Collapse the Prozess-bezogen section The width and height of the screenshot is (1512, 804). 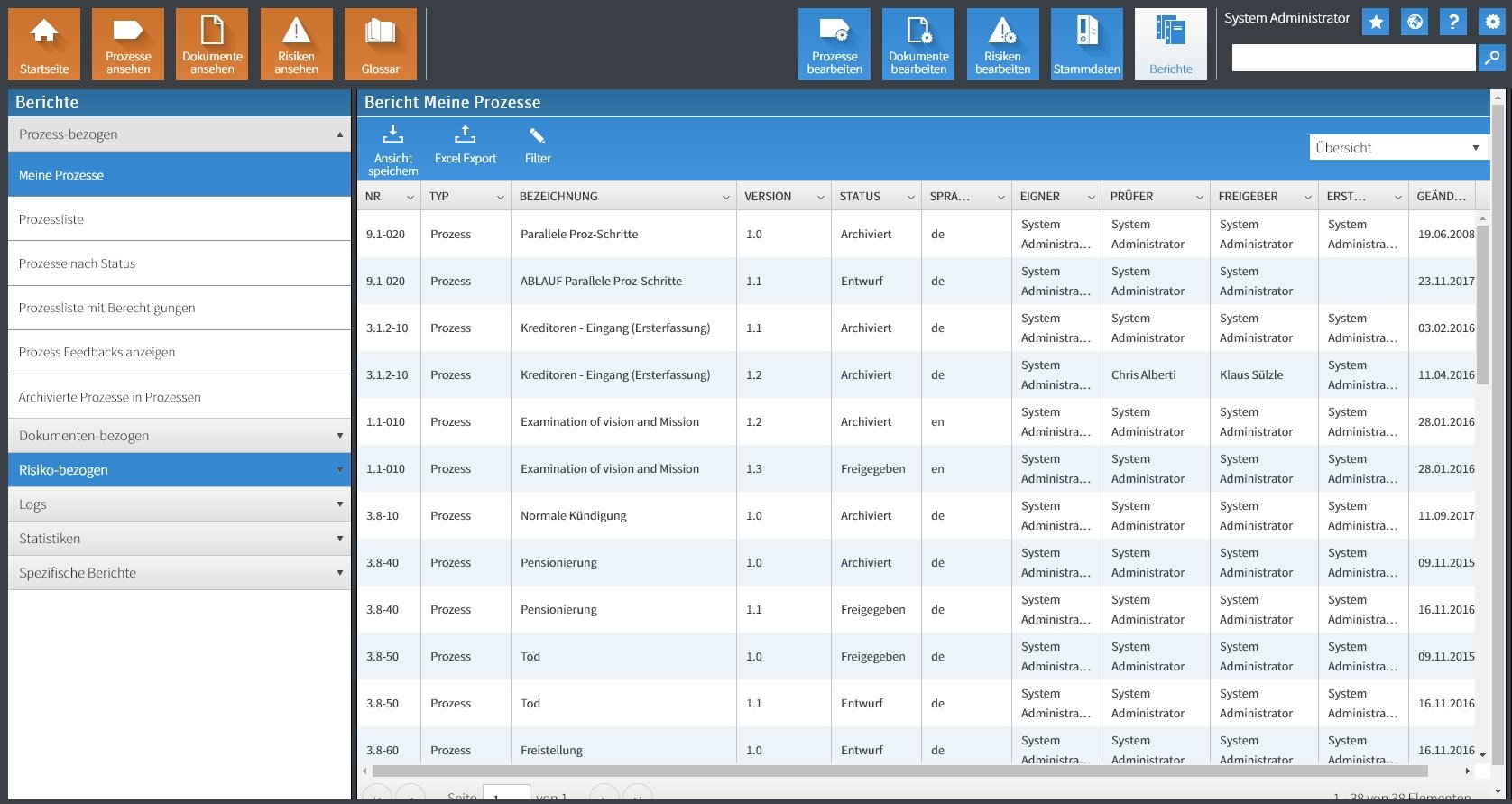click(180, 134)
